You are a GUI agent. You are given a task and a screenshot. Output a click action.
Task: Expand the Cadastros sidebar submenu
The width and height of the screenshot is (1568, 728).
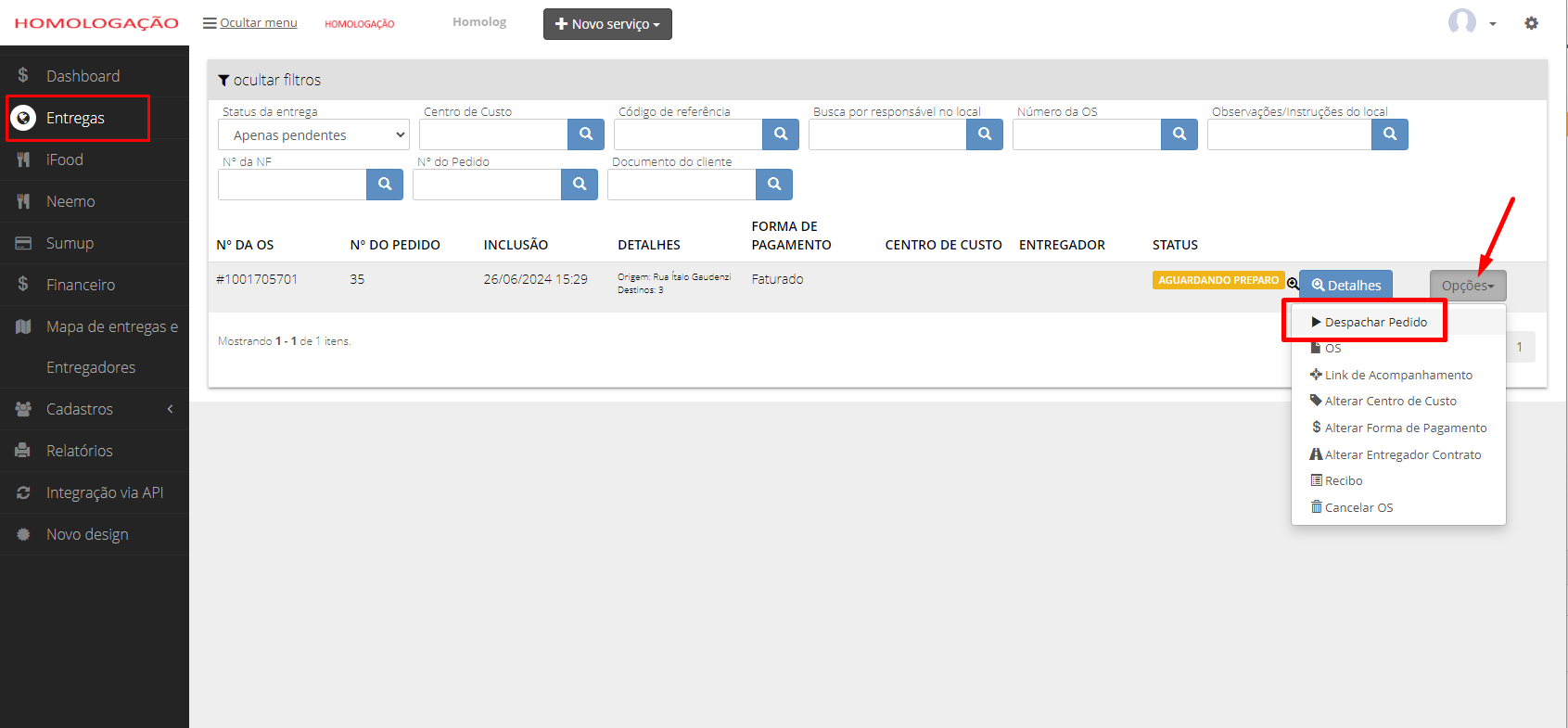pos(95,409)
